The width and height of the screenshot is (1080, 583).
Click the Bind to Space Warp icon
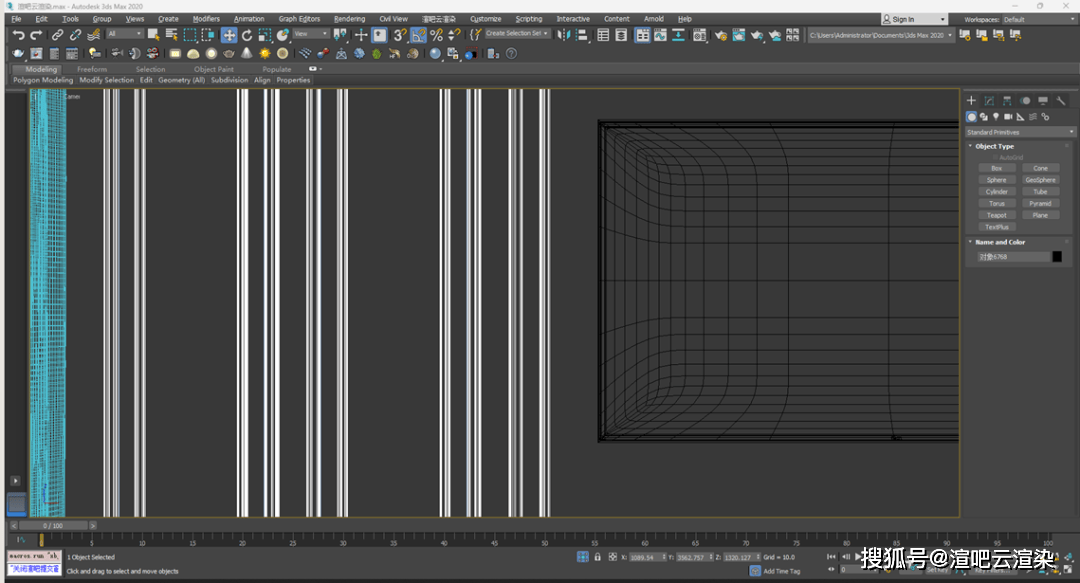point(93,34)
